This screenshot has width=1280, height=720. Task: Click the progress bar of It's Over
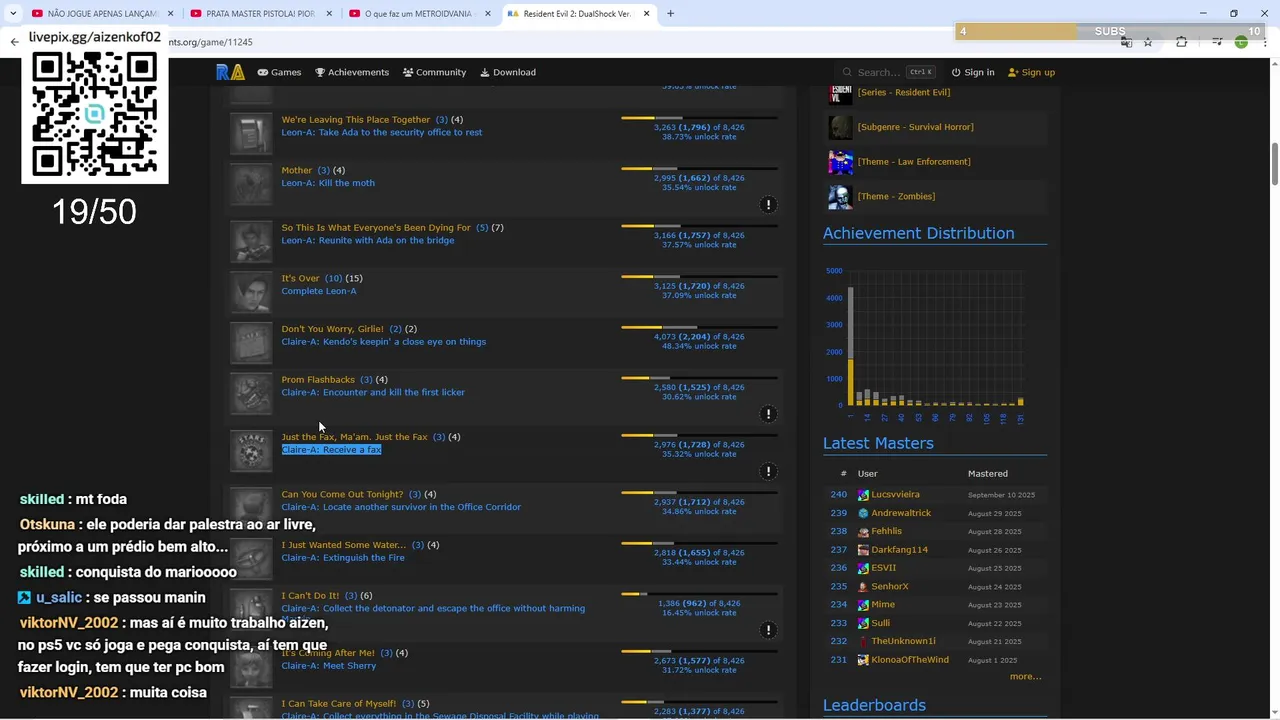[699, 276]
